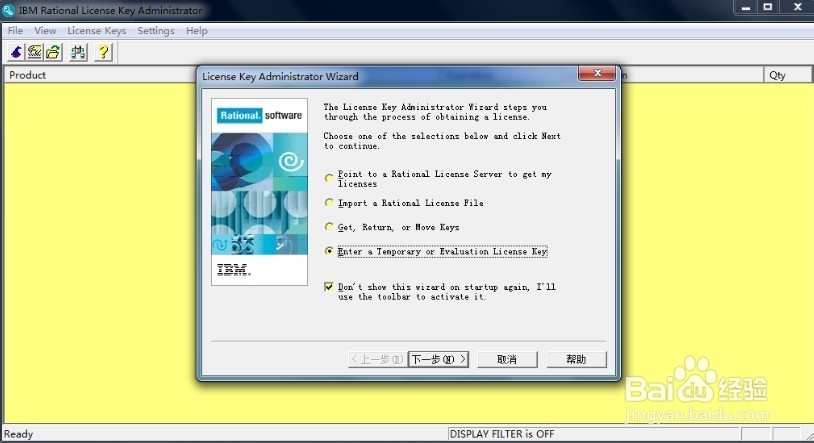The width and height of the screenshot is (814, 443).
Task: Uncheck Don't show this wizard on startup
Action: 329,287
